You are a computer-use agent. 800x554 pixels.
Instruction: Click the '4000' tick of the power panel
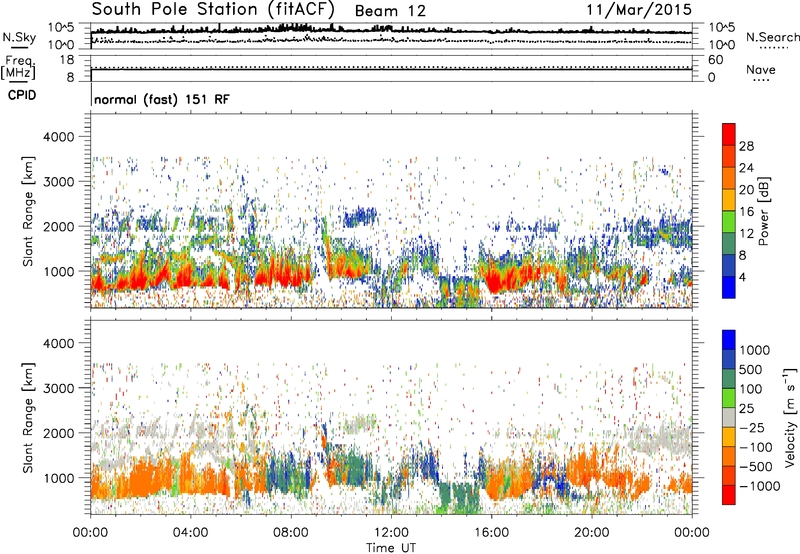pos(58,137)
